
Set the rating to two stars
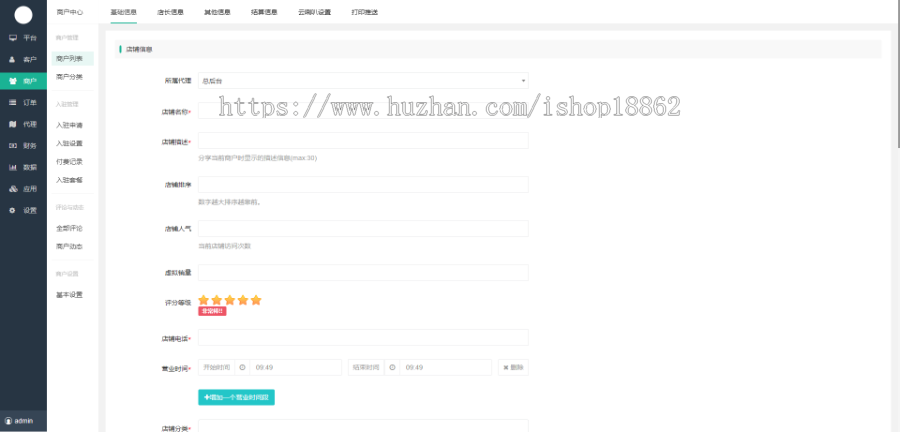(x=216, y=300)
